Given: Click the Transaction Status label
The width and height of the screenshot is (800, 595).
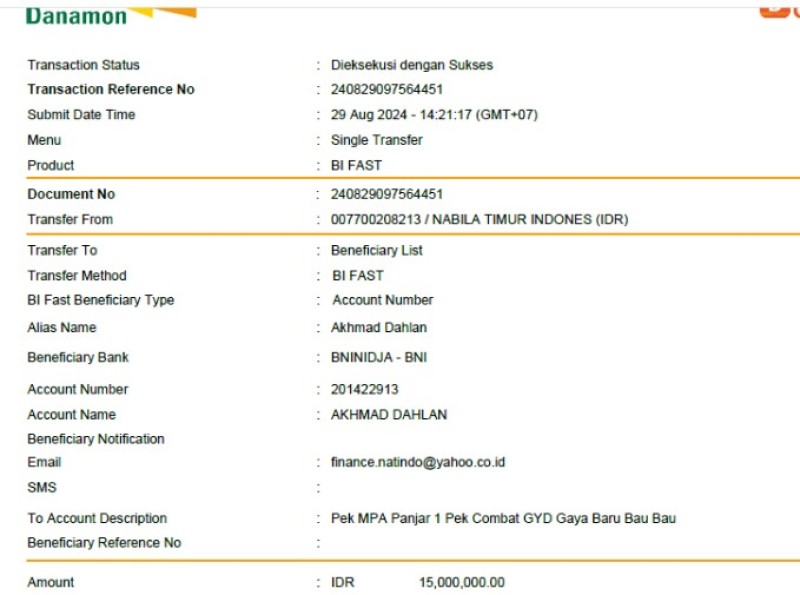Looking at the screenshot, I should click(83, 65).
